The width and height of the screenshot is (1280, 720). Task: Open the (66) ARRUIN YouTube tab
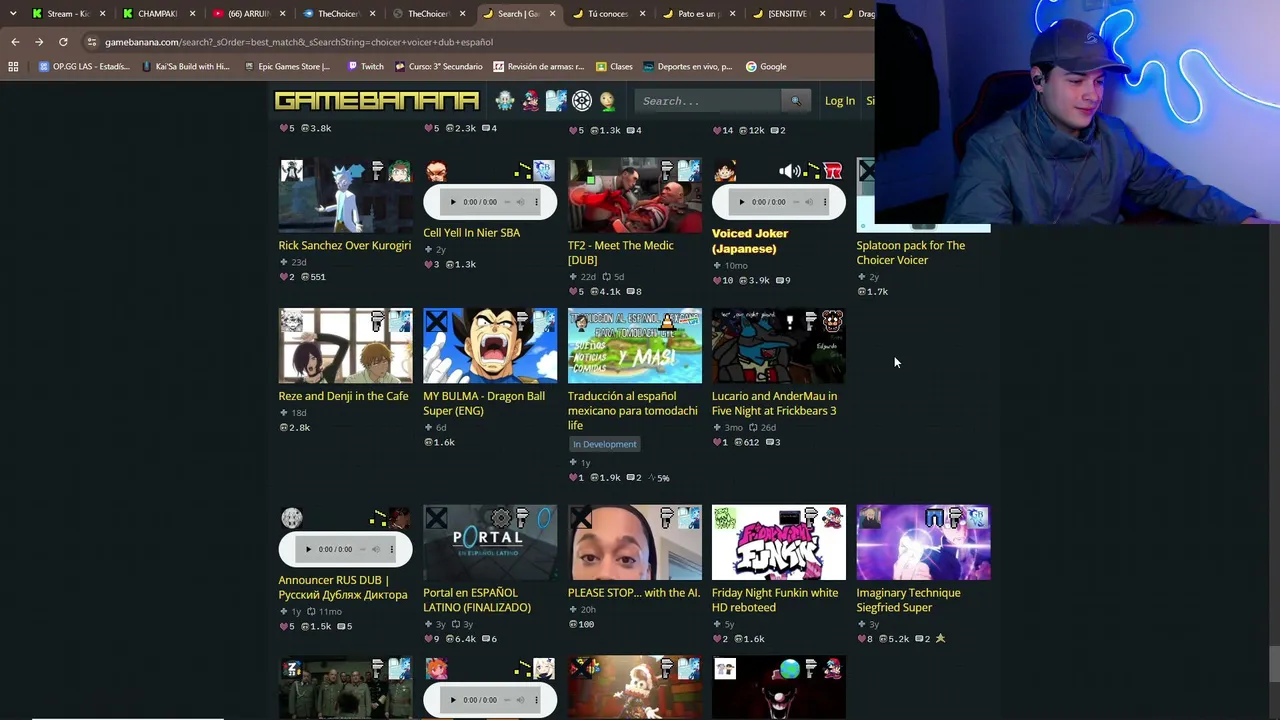248,14
